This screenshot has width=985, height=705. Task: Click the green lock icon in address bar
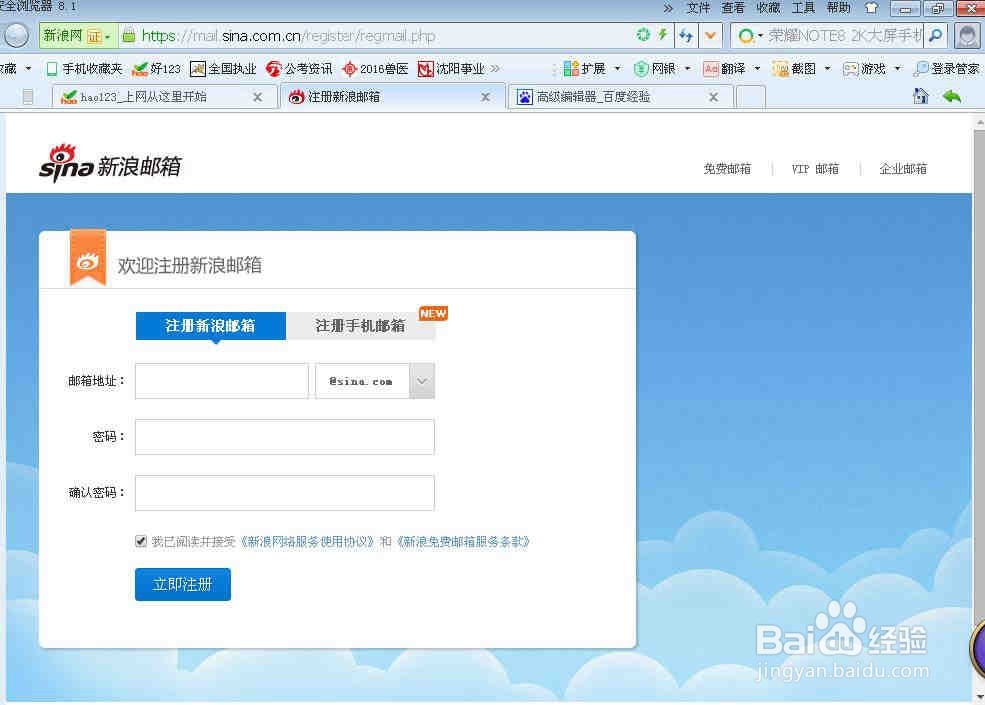click(128, 36)
